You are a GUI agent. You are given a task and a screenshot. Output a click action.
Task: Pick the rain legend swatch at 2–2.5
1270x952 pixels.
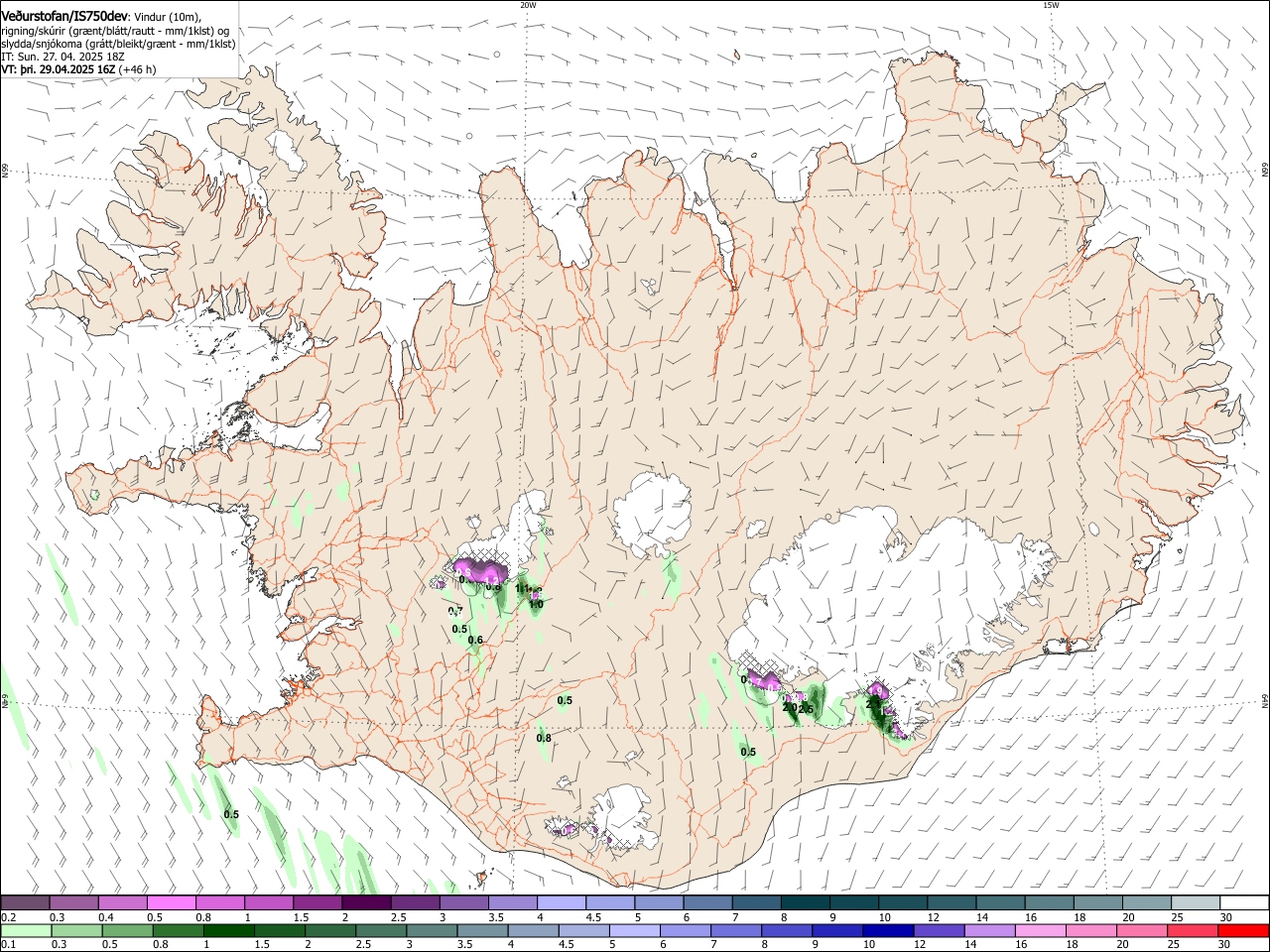(330, 931)
